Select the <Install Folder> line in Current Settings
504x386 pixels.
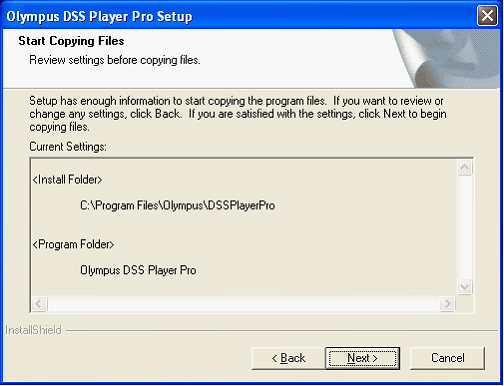(x=67, y=180)
